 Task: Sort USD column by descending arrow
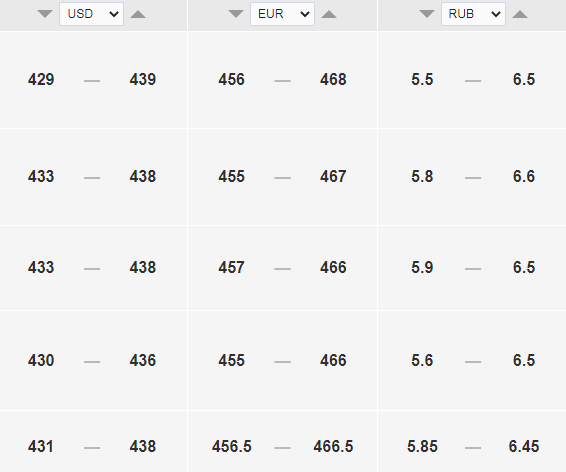point(45,14)
